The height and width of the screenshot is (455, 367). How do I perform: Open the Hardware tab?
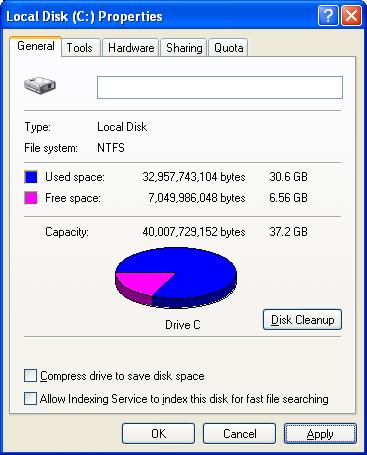pos(131,48)
